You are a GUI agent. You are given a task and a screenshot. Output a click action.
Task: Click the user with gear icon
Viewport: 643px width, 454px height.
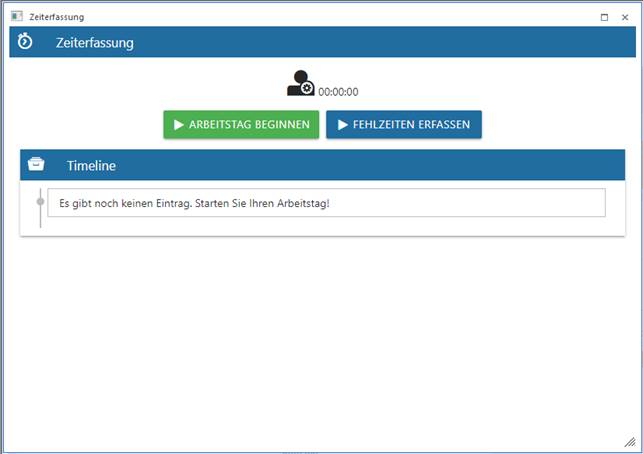[300, 84]
